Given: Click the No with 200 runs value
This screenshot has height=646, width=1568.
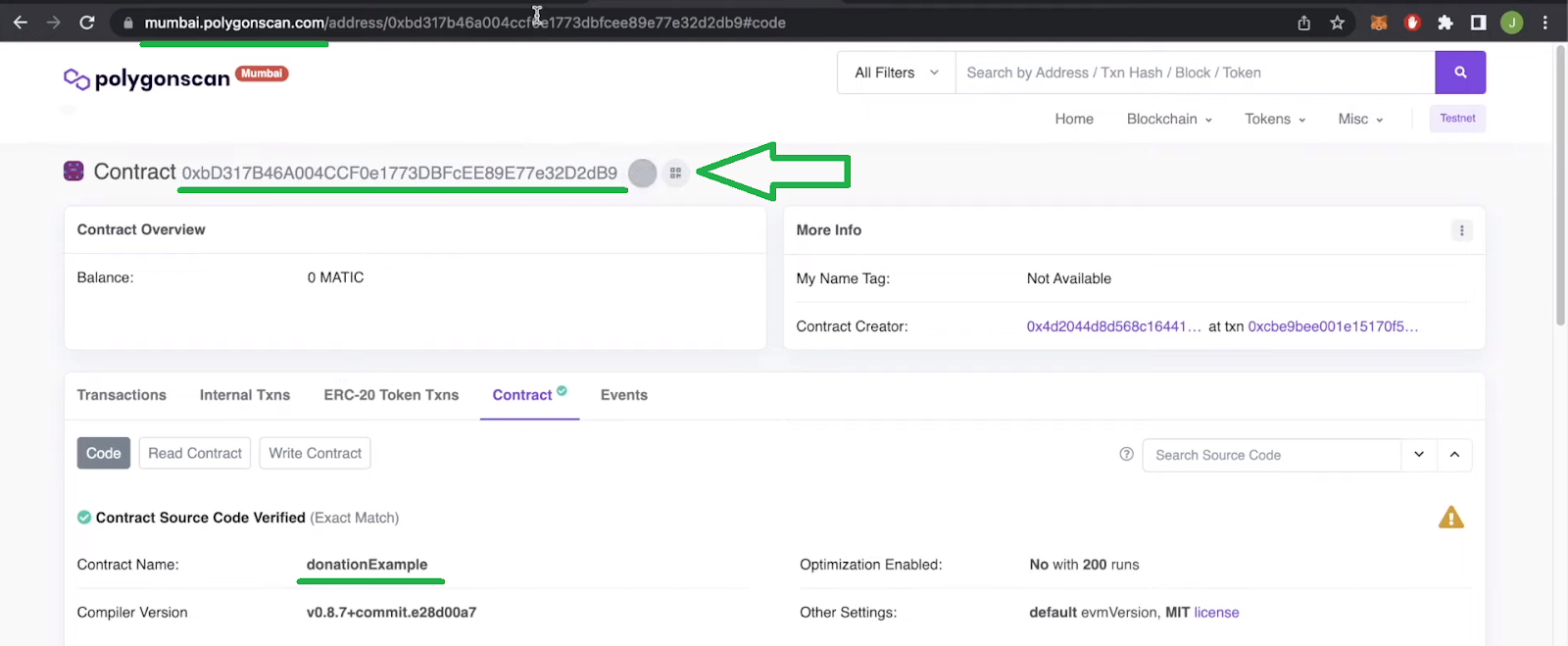Looking at the screenshot, I should pos(1084,565).
